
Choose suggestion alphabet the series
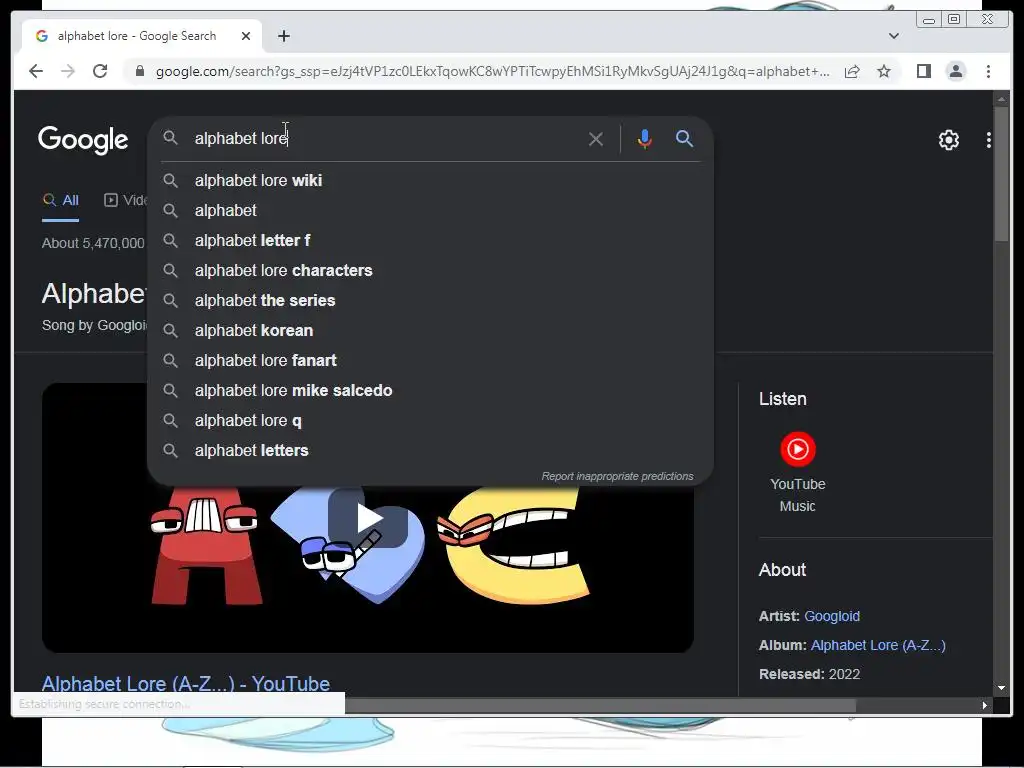tap(430, 300)
